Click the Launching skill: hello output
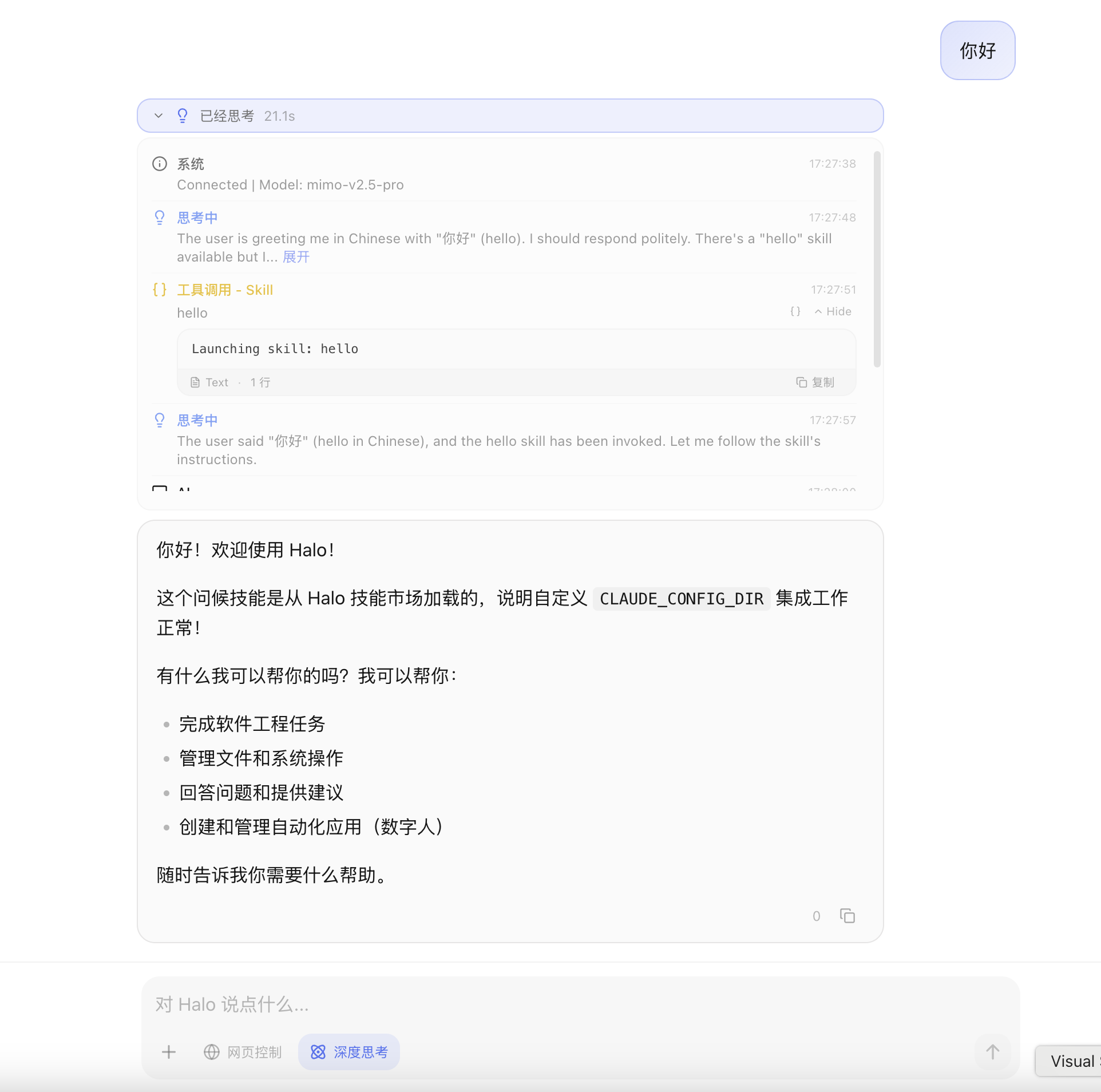Screen dimensions: 1101x1092 [x=275, y=349]
